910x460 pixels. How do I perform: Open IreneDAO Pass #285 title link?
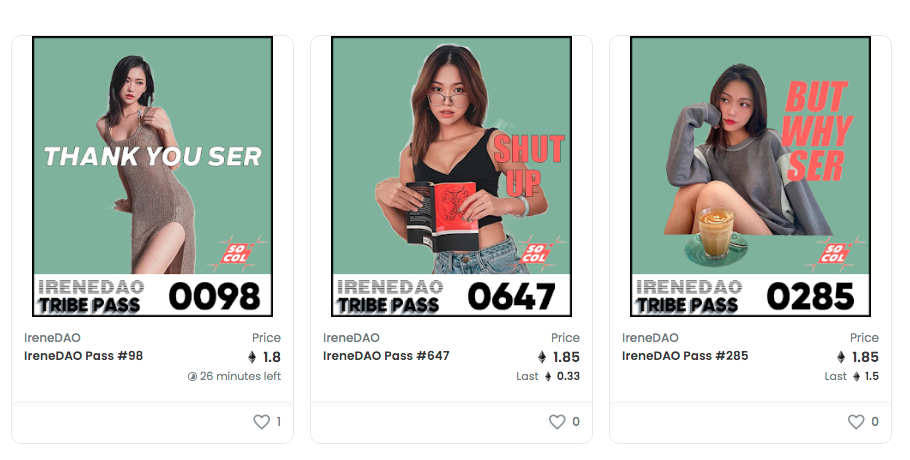(685, 356)
